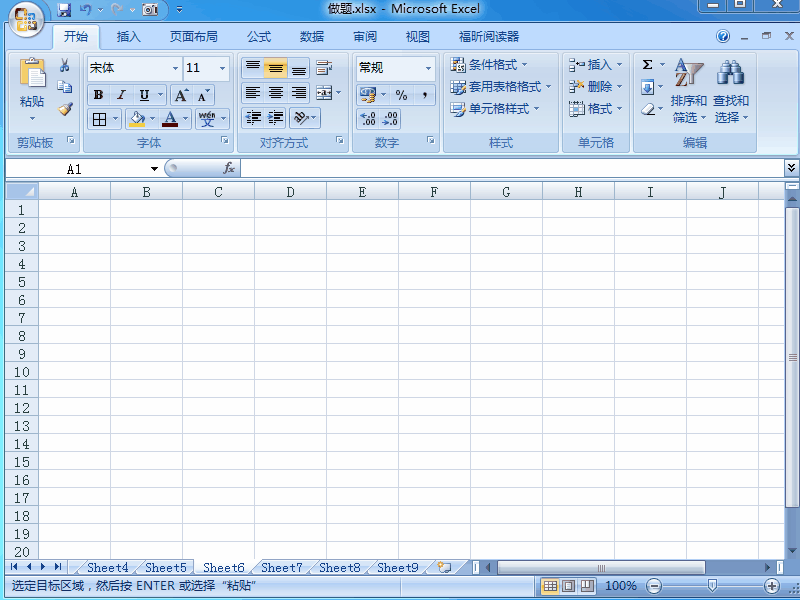Click the Clear (eraser) icon
Image resolution: width=800 pixels, height=600 pixels.
(650, 108)
